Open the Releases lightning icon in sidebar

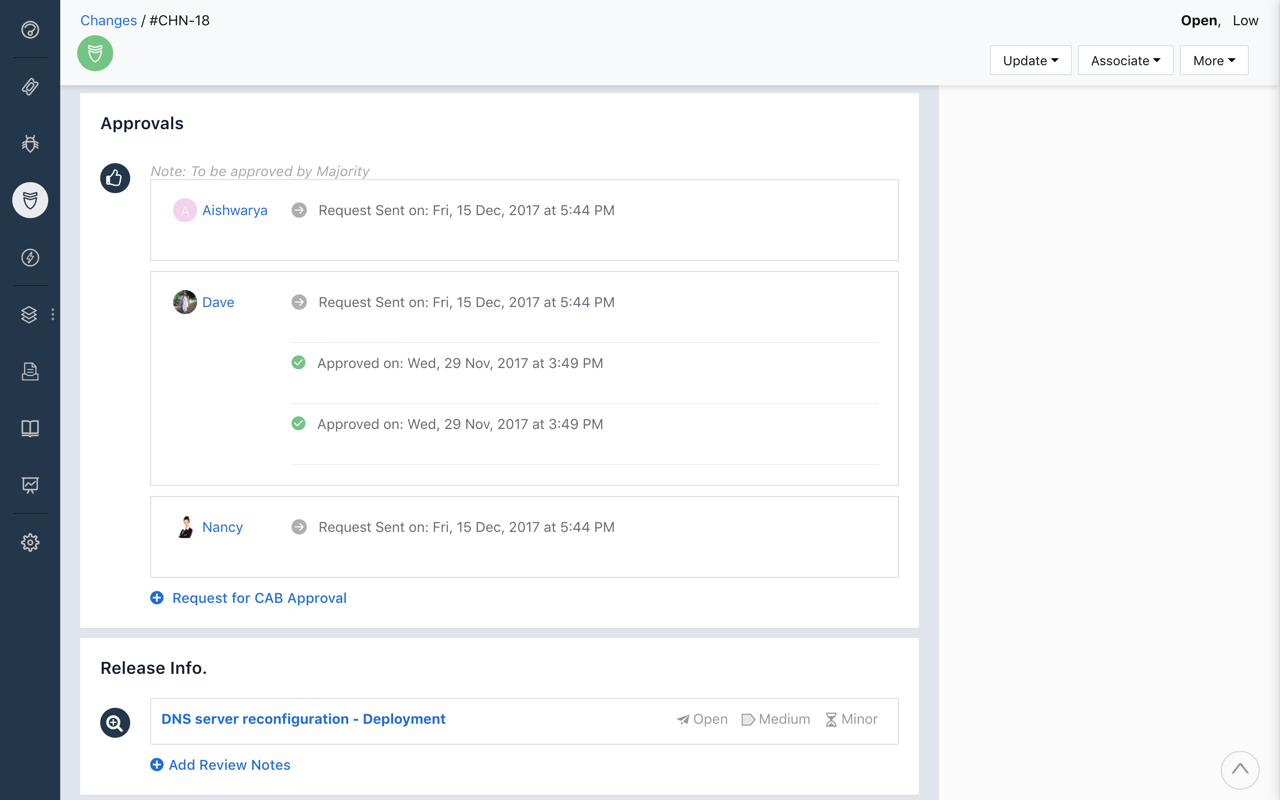(x=30, y=258)
